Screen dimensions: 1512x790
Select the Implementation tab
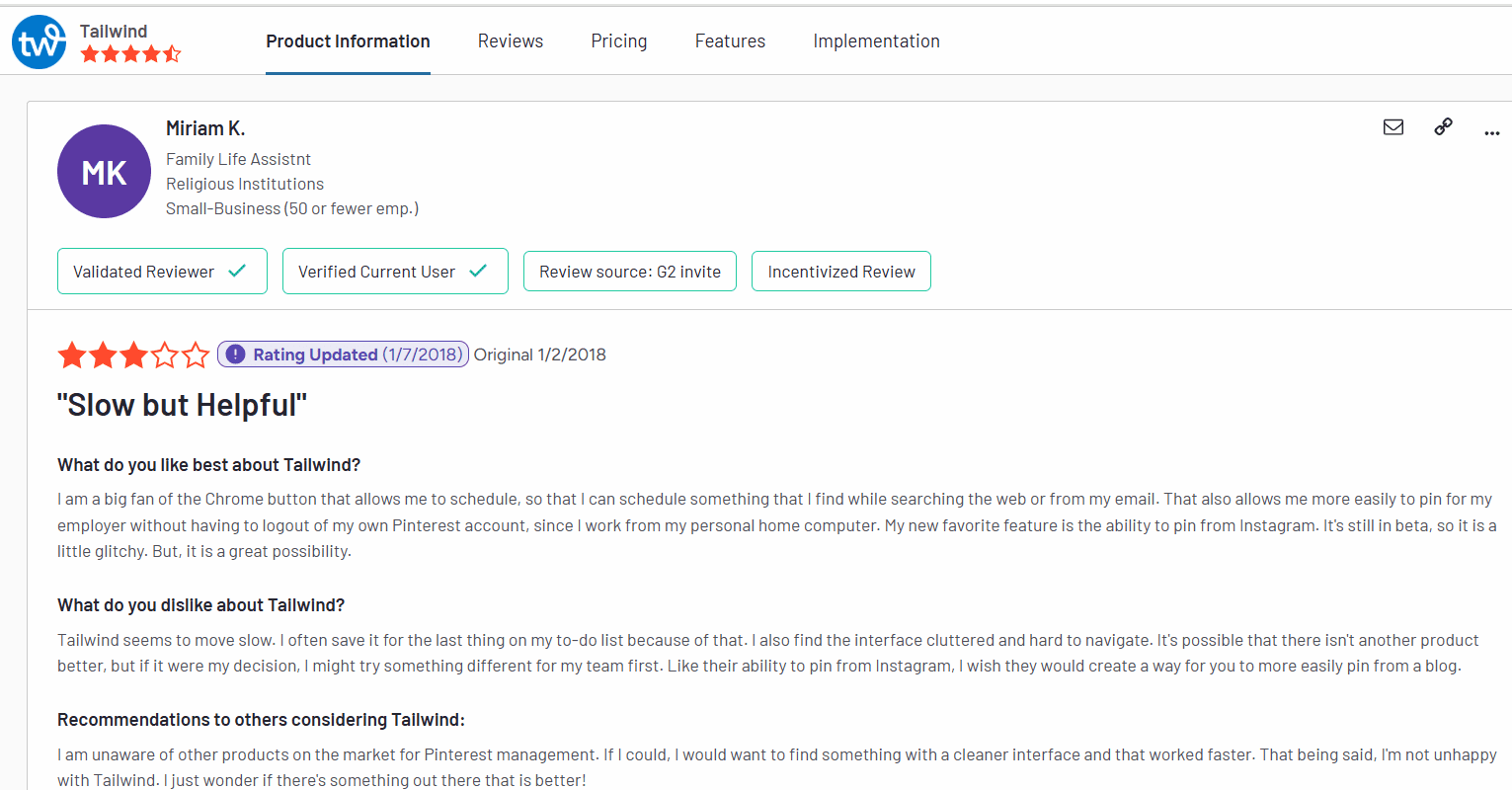[876, 41]
